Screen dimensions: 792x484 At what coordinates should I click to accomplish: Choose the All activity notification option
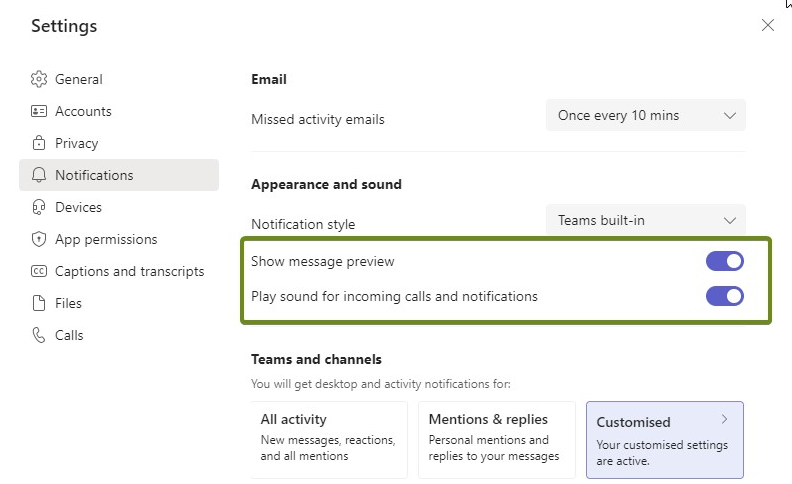(x=329, y=440)
